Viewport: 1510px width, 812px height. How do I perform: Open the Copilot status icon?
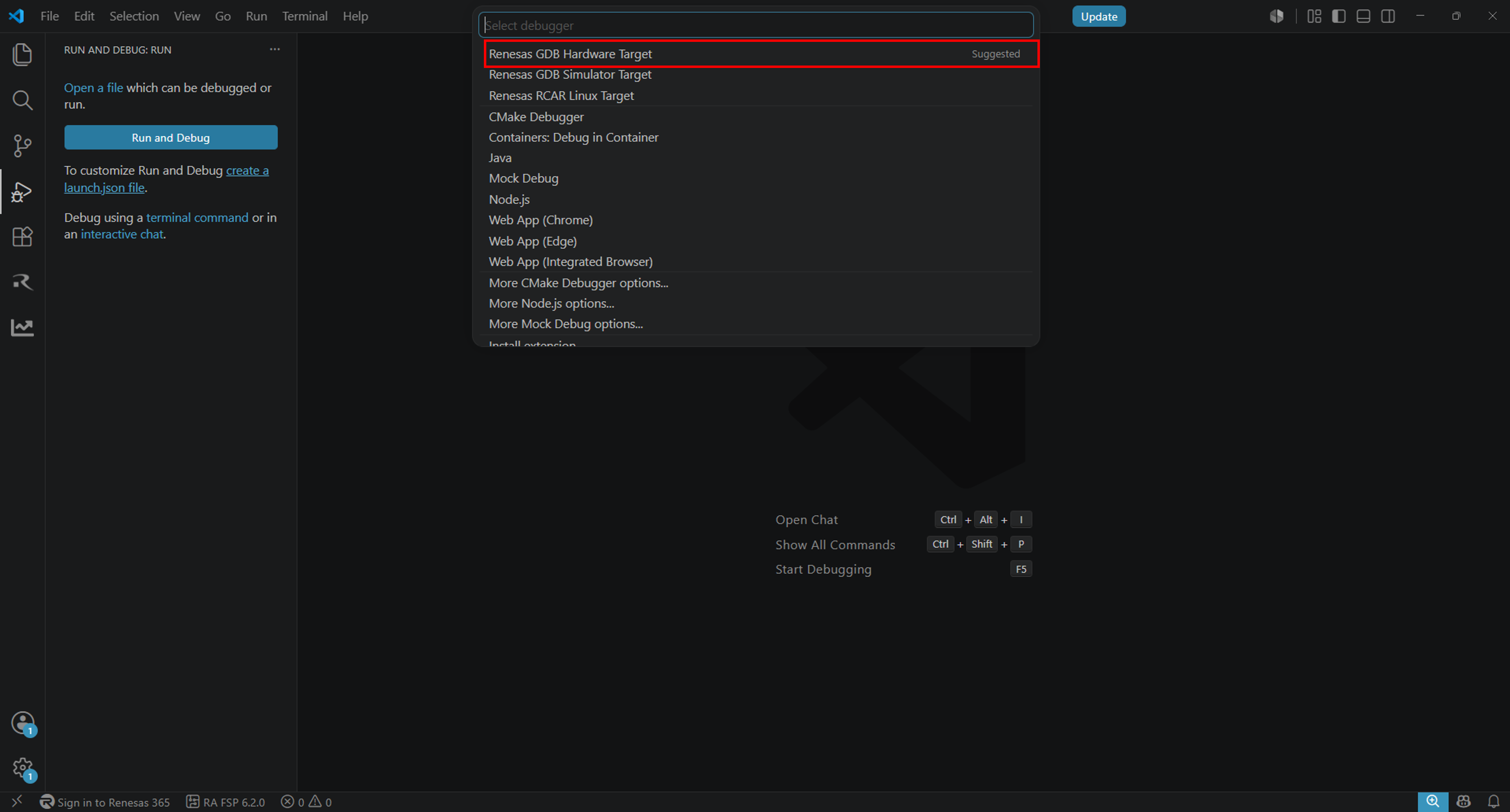click(x=1463, y=801)
